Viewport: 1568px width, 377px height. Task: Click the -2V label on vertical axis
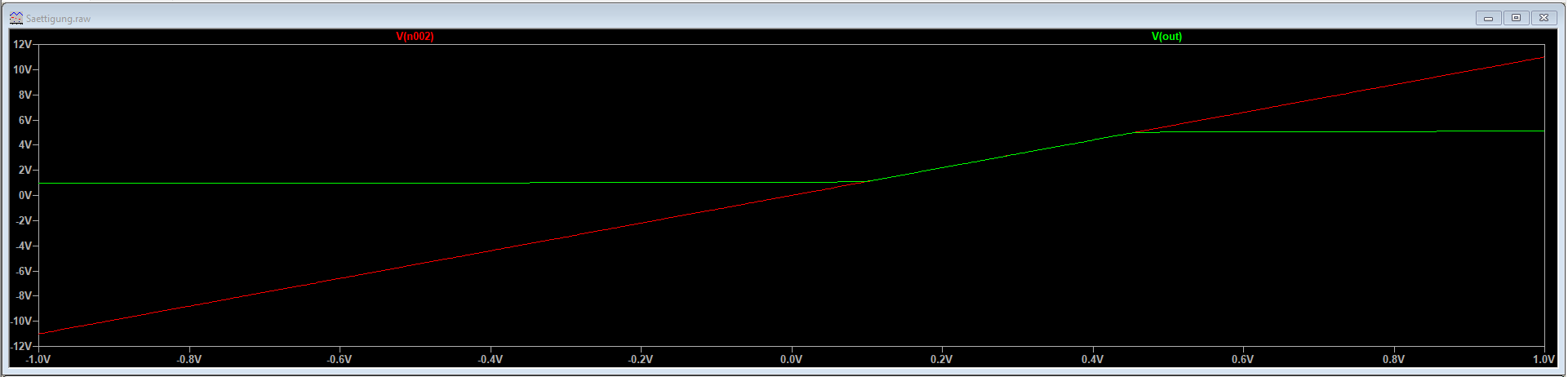coord(24,221)
